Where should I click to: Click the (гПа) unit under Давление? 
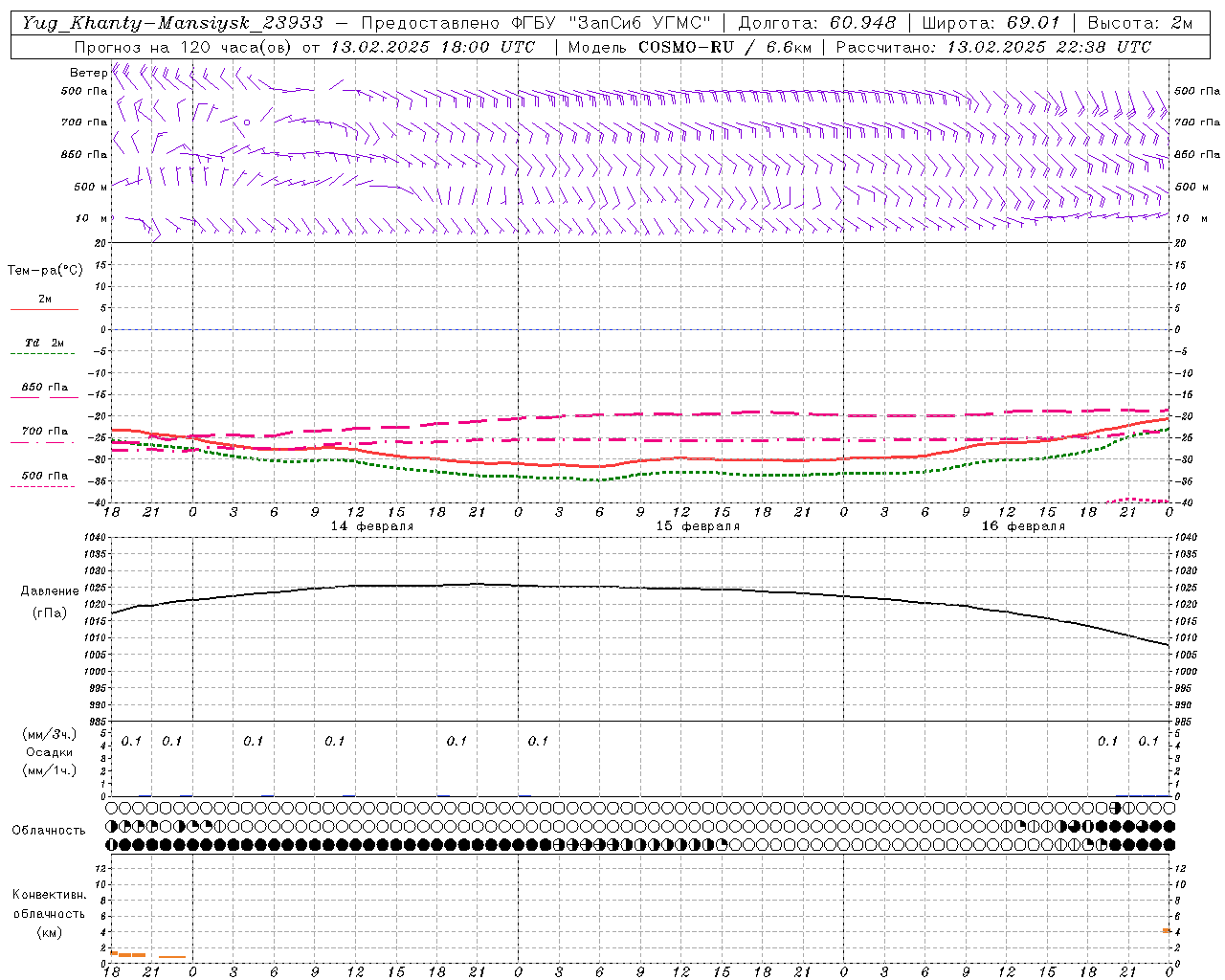[50, 613]
